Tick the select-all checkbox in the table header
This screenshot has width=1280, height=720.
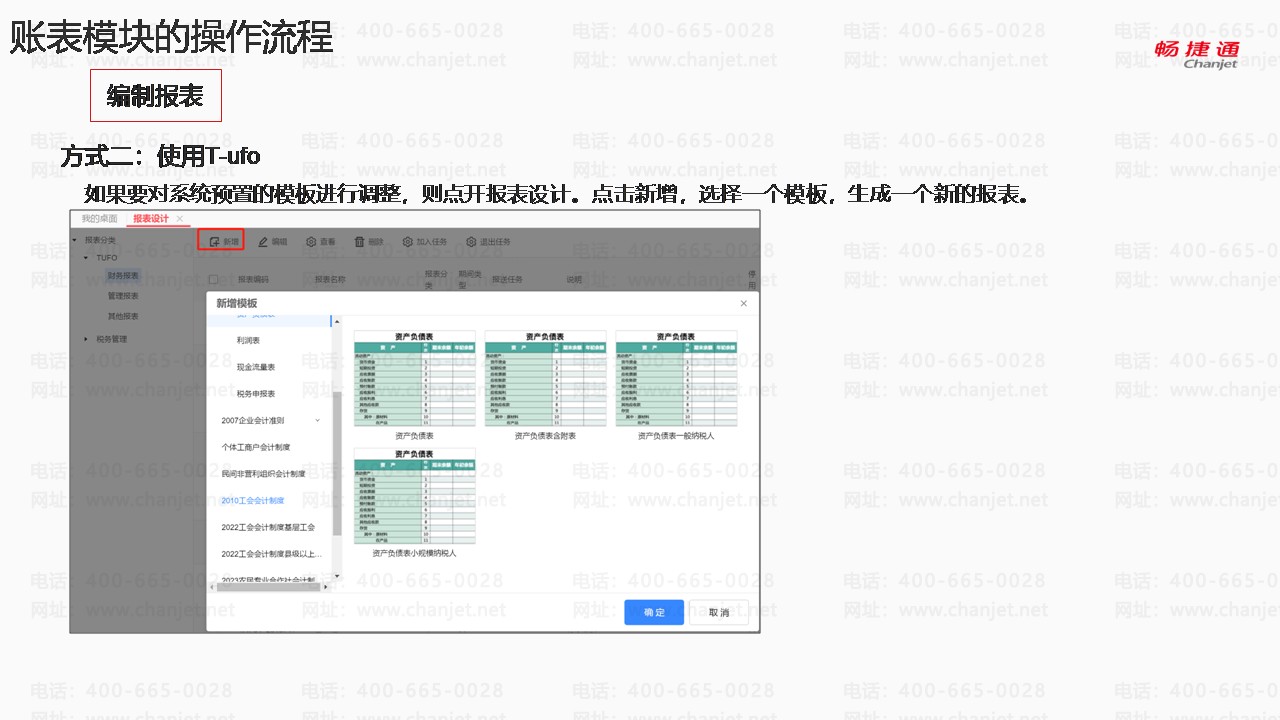pyautogui.click(x=213, y=280)
